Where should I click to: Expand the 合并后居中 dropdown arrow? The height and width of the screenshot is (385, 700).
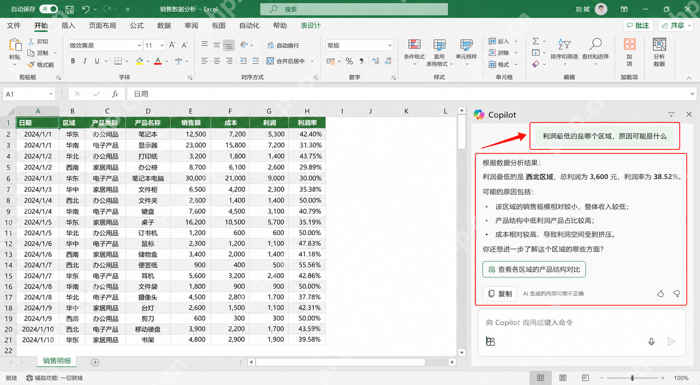tap(312, 61)
